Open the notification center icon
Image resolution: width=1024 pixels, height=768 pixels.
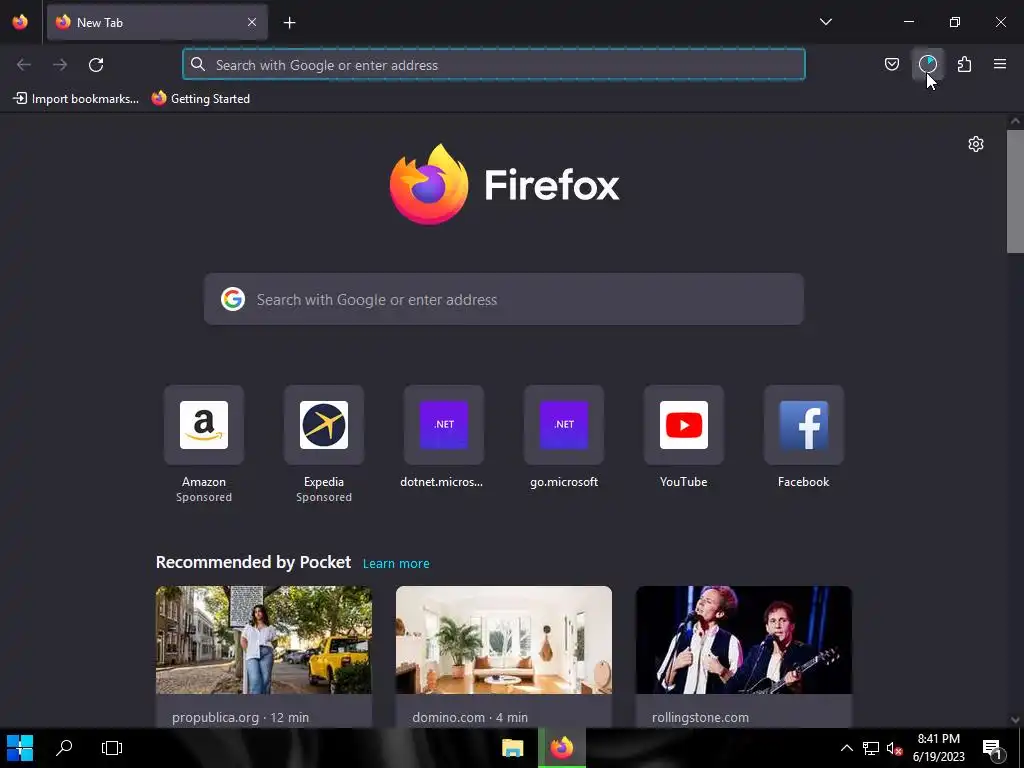coord(992,748)
